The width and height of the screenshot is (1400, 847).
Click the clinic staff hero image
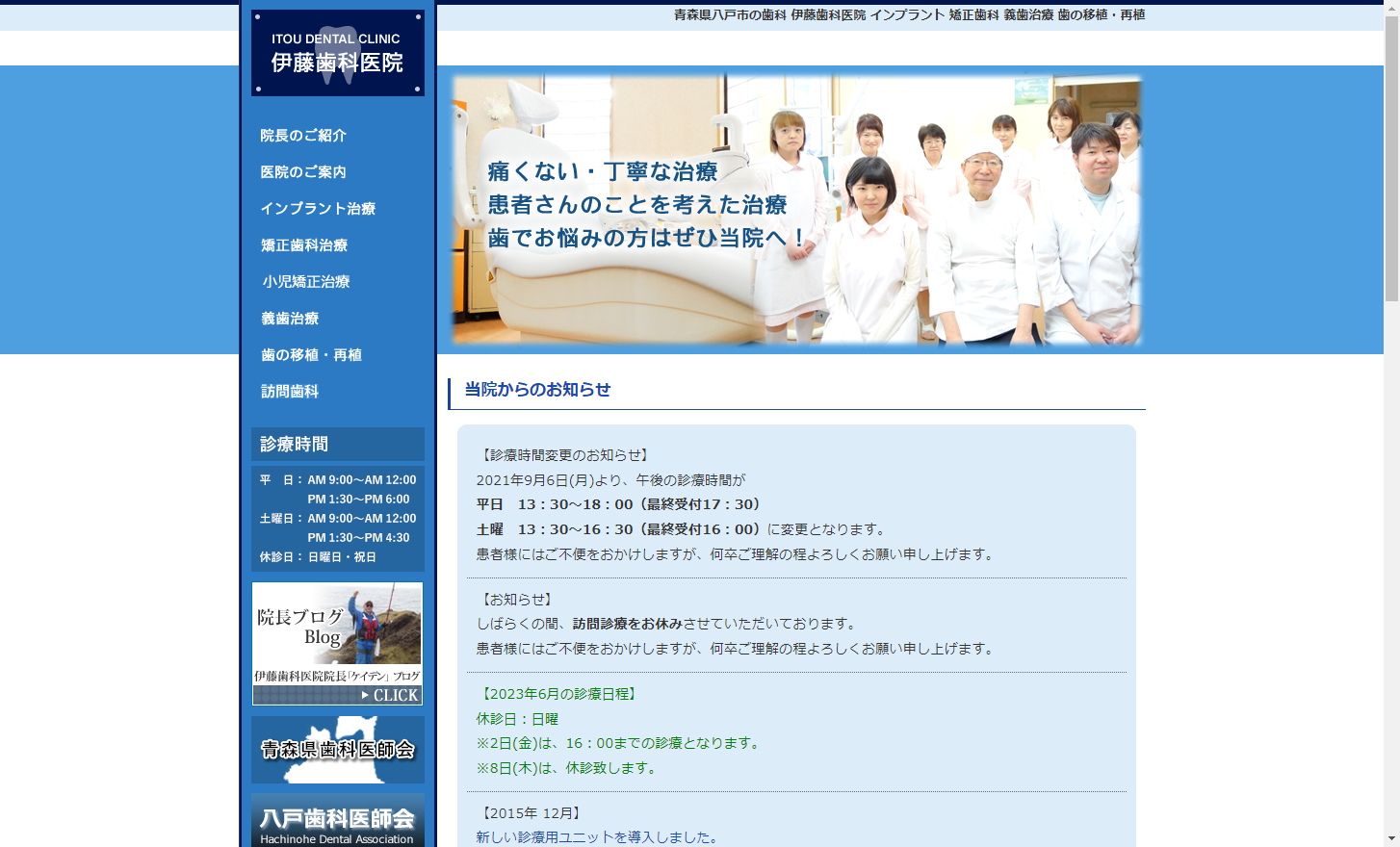point(796,210)
